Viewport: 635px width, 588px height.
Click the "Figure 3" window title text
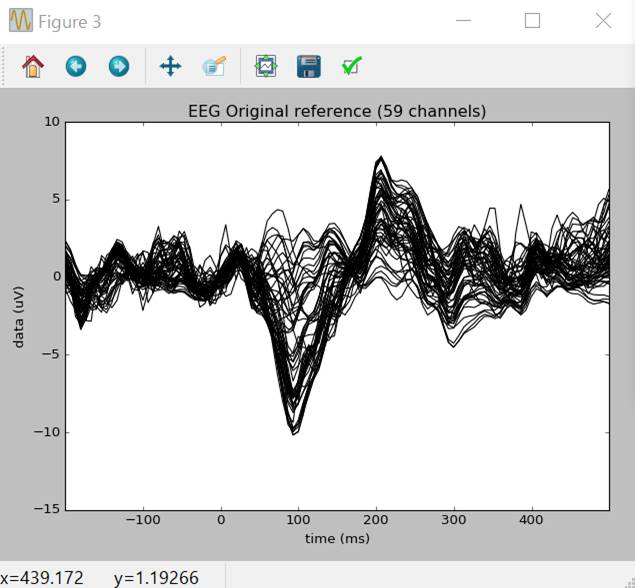point(69,22)
